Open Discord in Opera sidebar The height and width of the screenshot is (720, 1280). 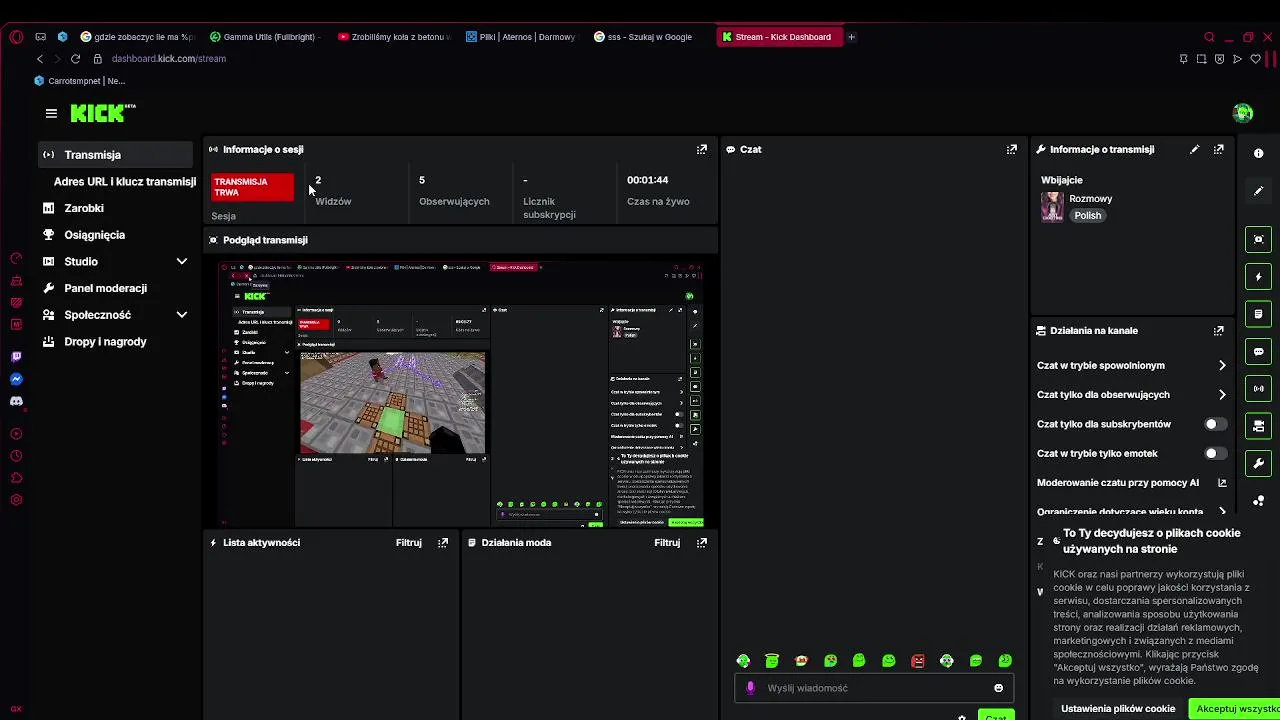(16, 401)
